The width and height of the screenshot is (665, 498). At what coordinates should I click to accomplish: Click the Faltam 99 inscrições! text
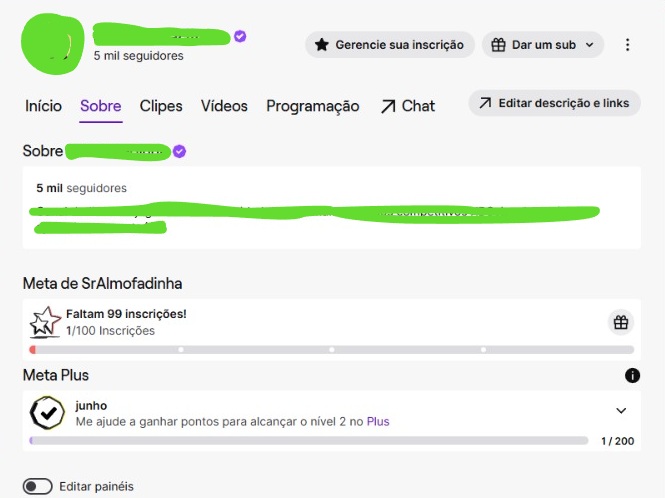pyautogui.click(x=126, y=314)
